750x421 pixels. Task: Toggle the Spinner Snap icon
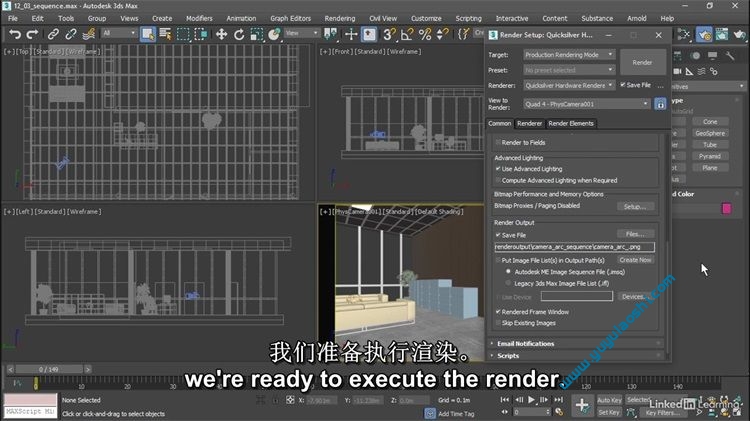pos(442,34)
